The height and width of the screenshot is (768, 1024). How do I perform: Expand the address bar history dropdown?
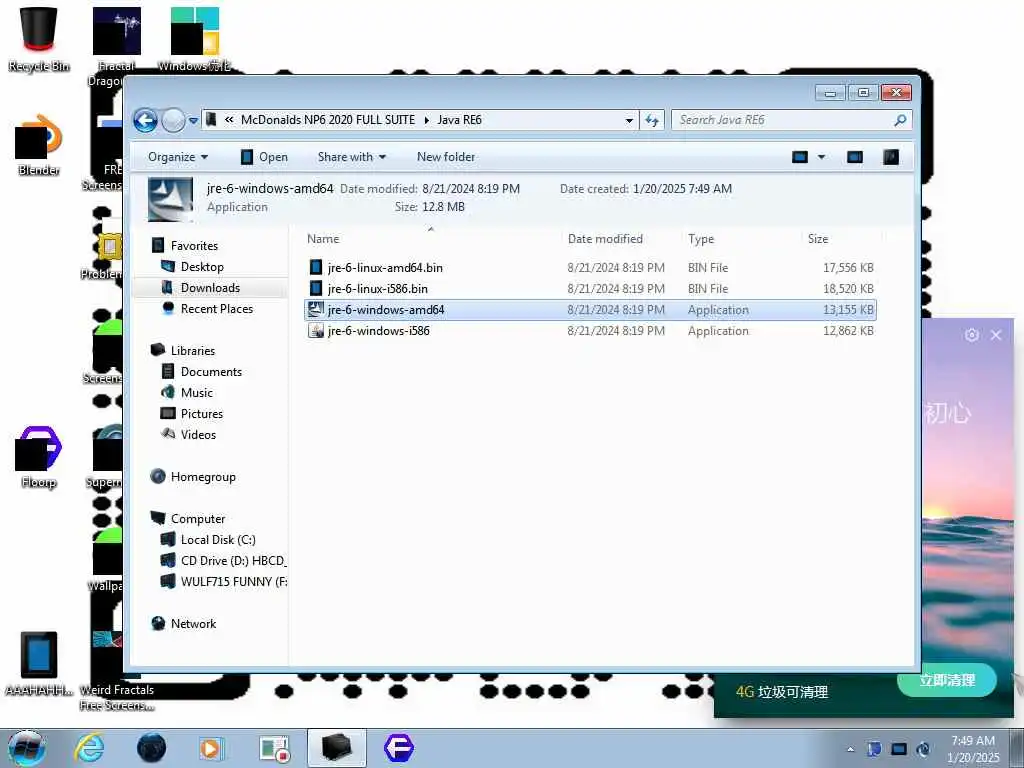click(x=629, y=120)
